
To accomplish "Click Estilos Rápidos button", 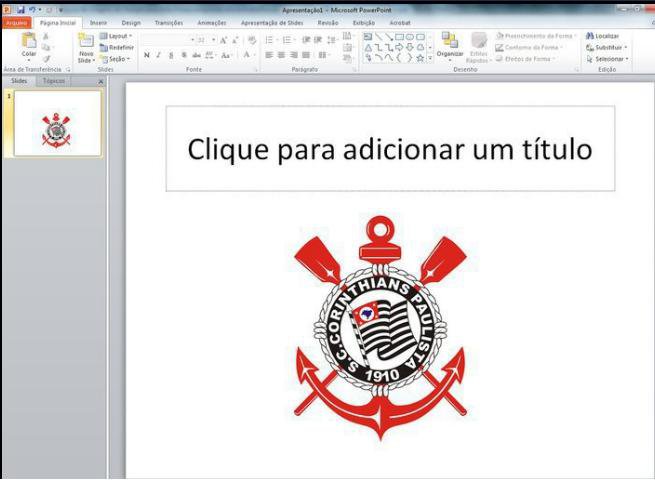I will pyautogui.click(x=479, y=48).
